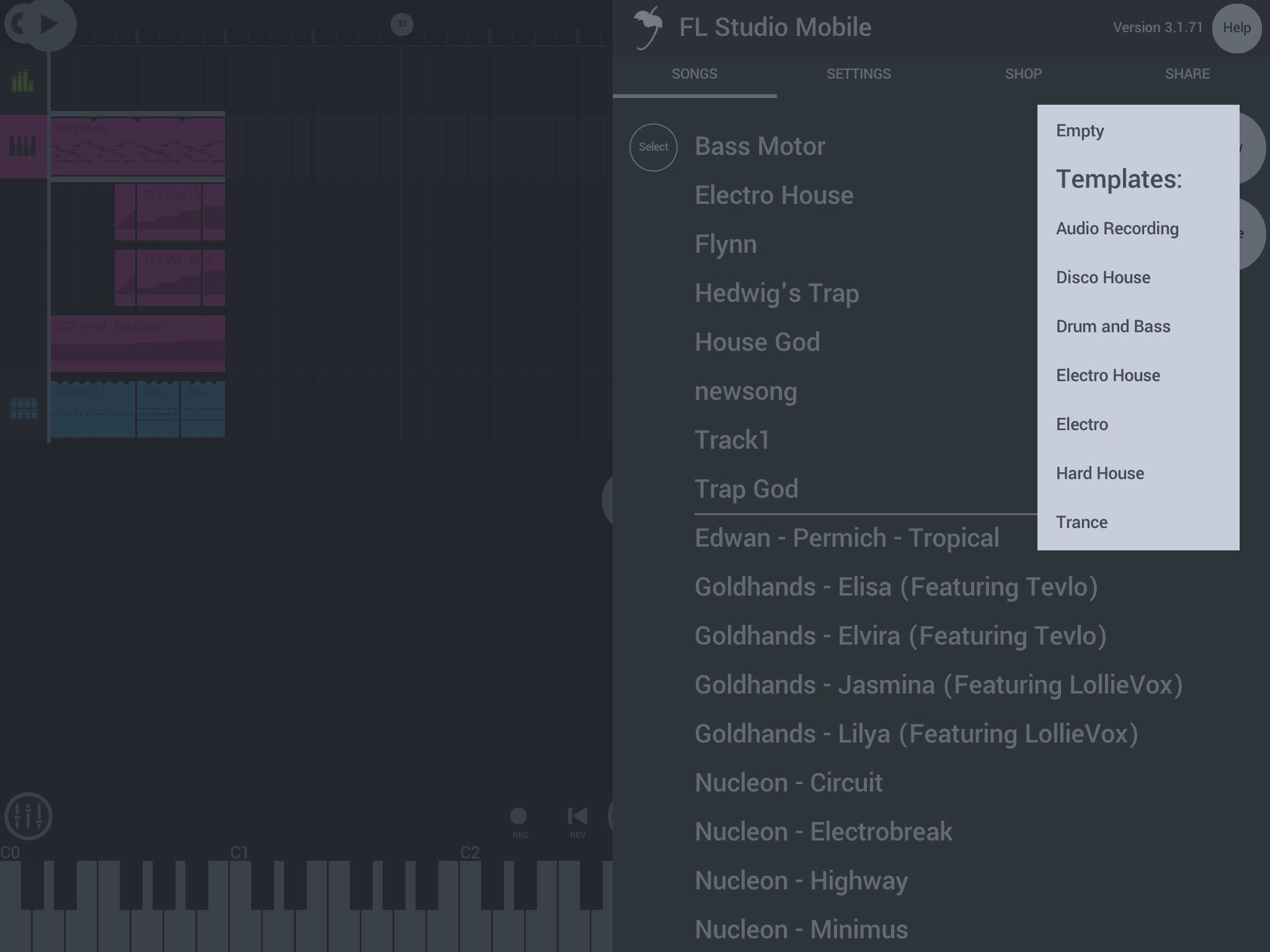Select the piano keys track icon
The width and height of the screenshot is (1270, 952).
(x=23, y=146)
